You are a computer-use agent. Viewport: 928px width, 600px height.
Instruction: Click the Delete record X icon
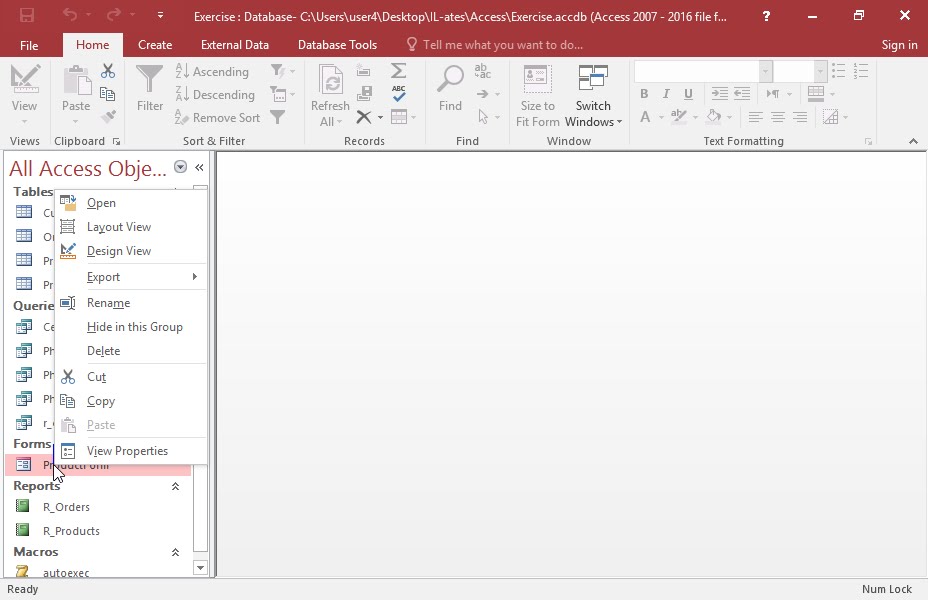(364, 117)
